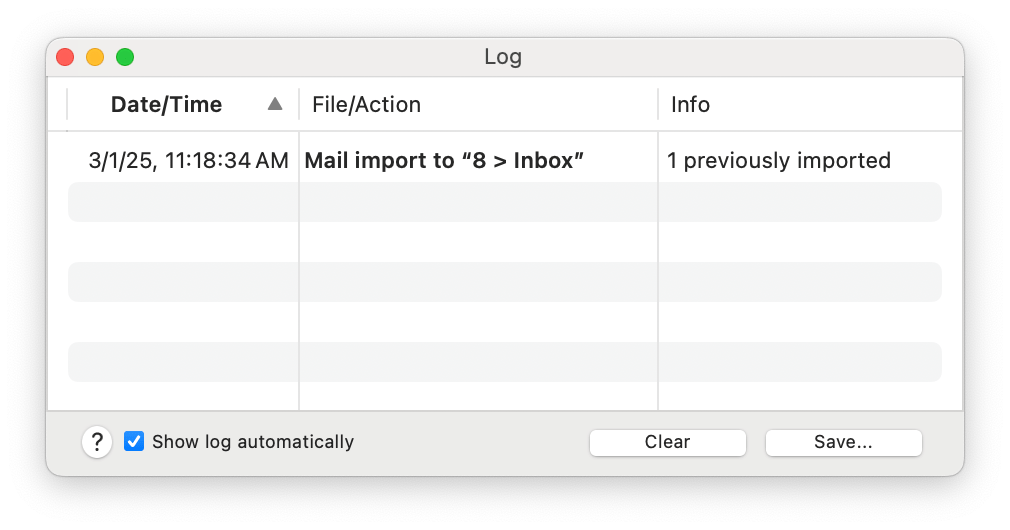
Task: Click the first empty gray row below entry
Action: 504,202
